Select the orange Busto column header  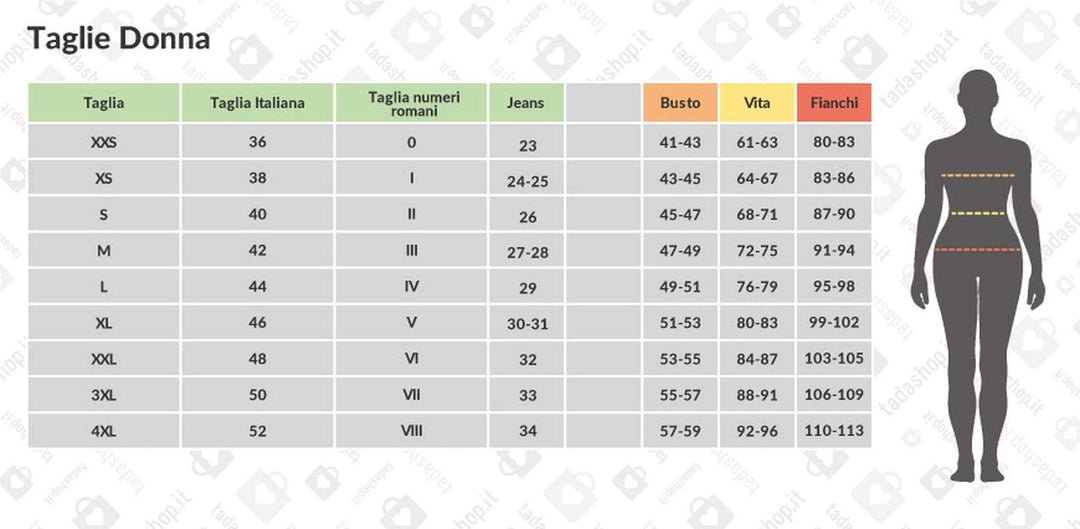pyautogui.click(x=680, y=103)
